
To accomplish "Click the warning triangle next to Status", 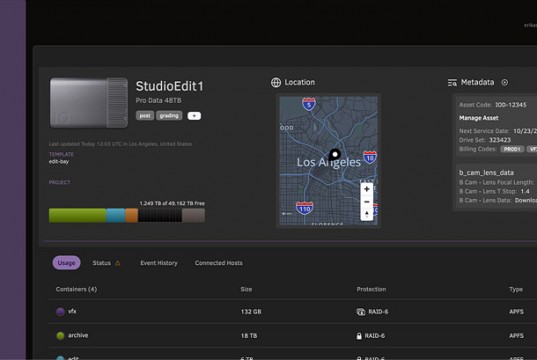I will (117, 263).
